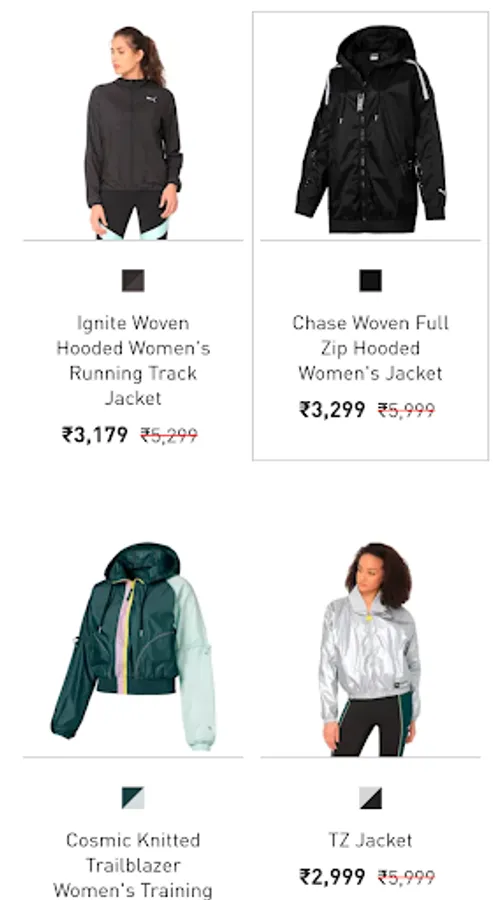503x900 pixels.
Task: Click the struck-through ₹5,299 original price
Action: 169,436
